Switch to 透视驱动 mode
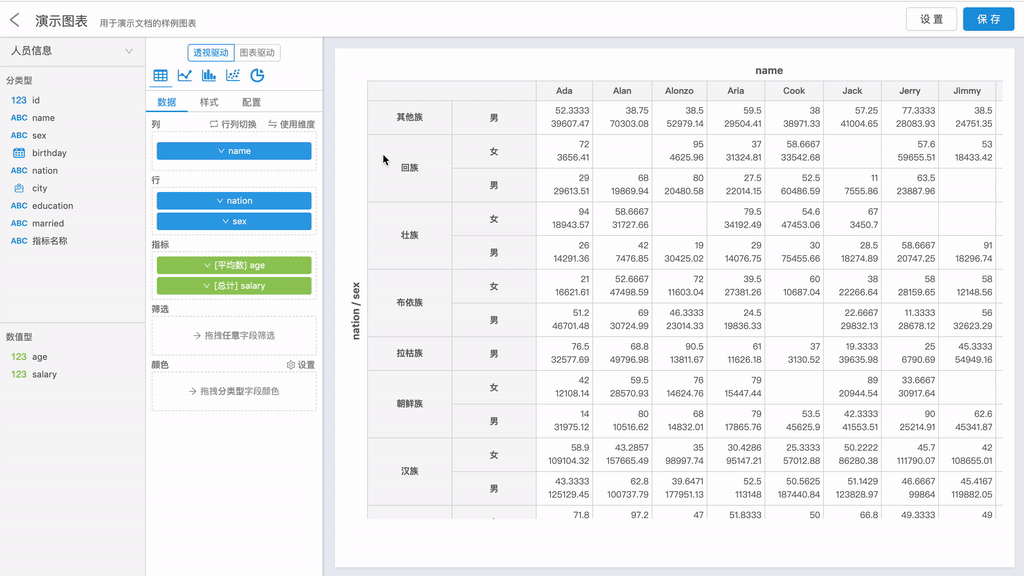 (x=211, y=53)
